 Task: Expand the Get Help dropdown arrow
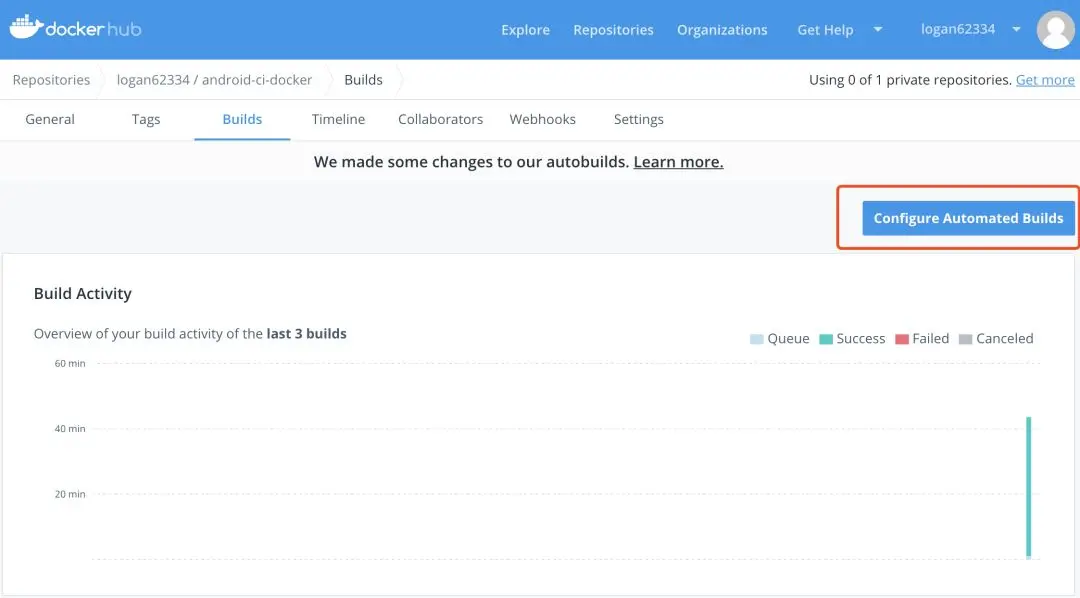point(878,29)
